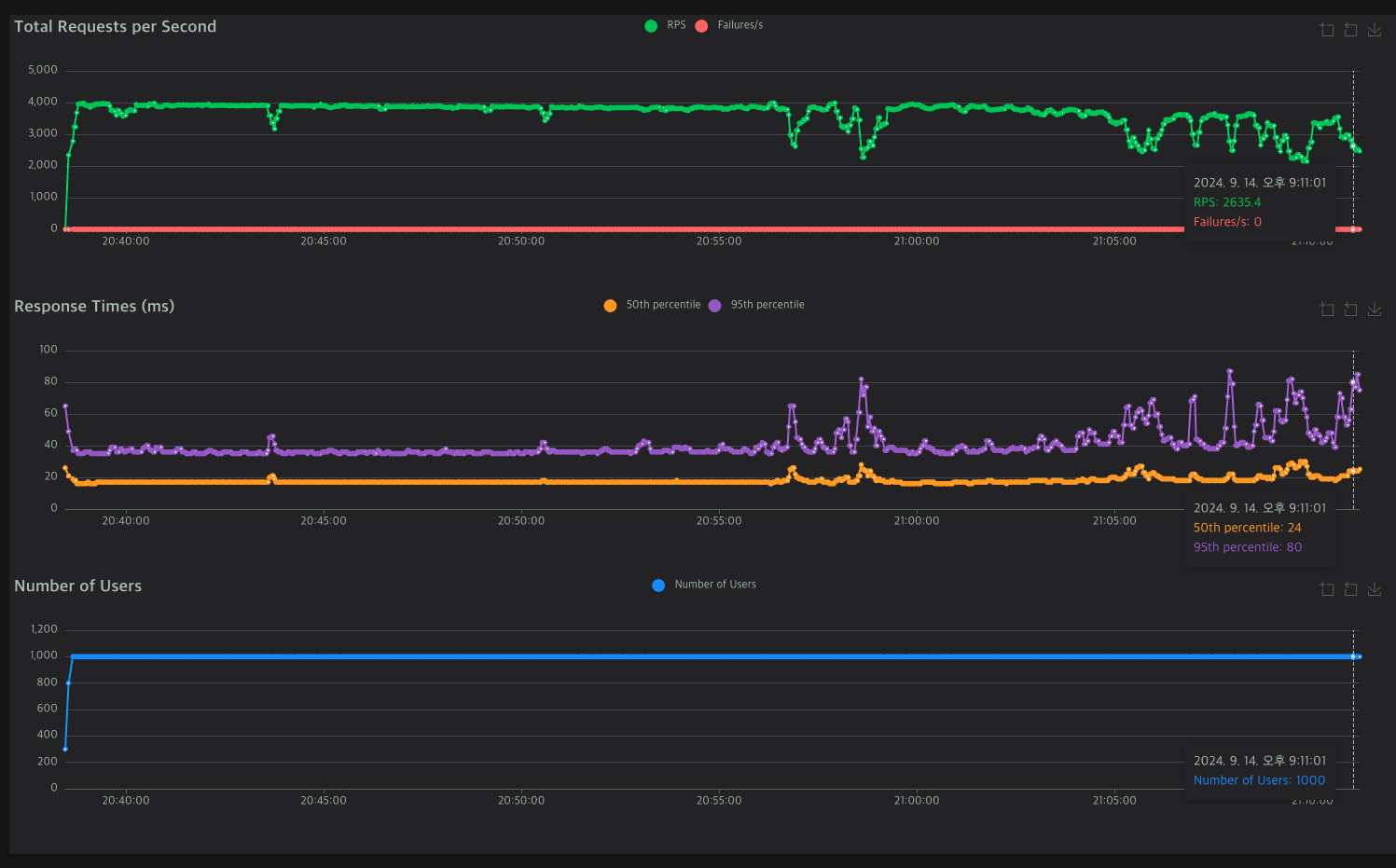
Task: Activate area zoom on Total Requests chart
Action: pos(1327,30)
